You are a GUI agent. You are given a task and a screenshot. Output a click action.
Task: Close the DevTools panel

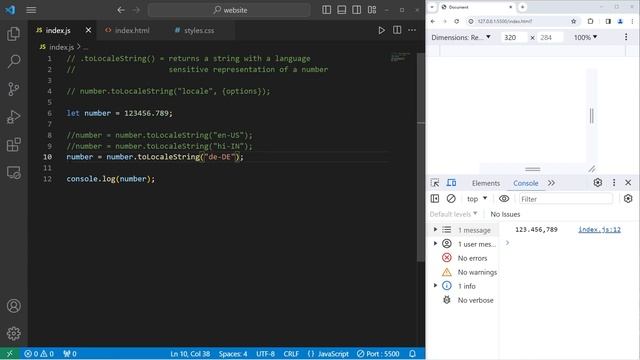pyautogui.click(x=628, y=182)
